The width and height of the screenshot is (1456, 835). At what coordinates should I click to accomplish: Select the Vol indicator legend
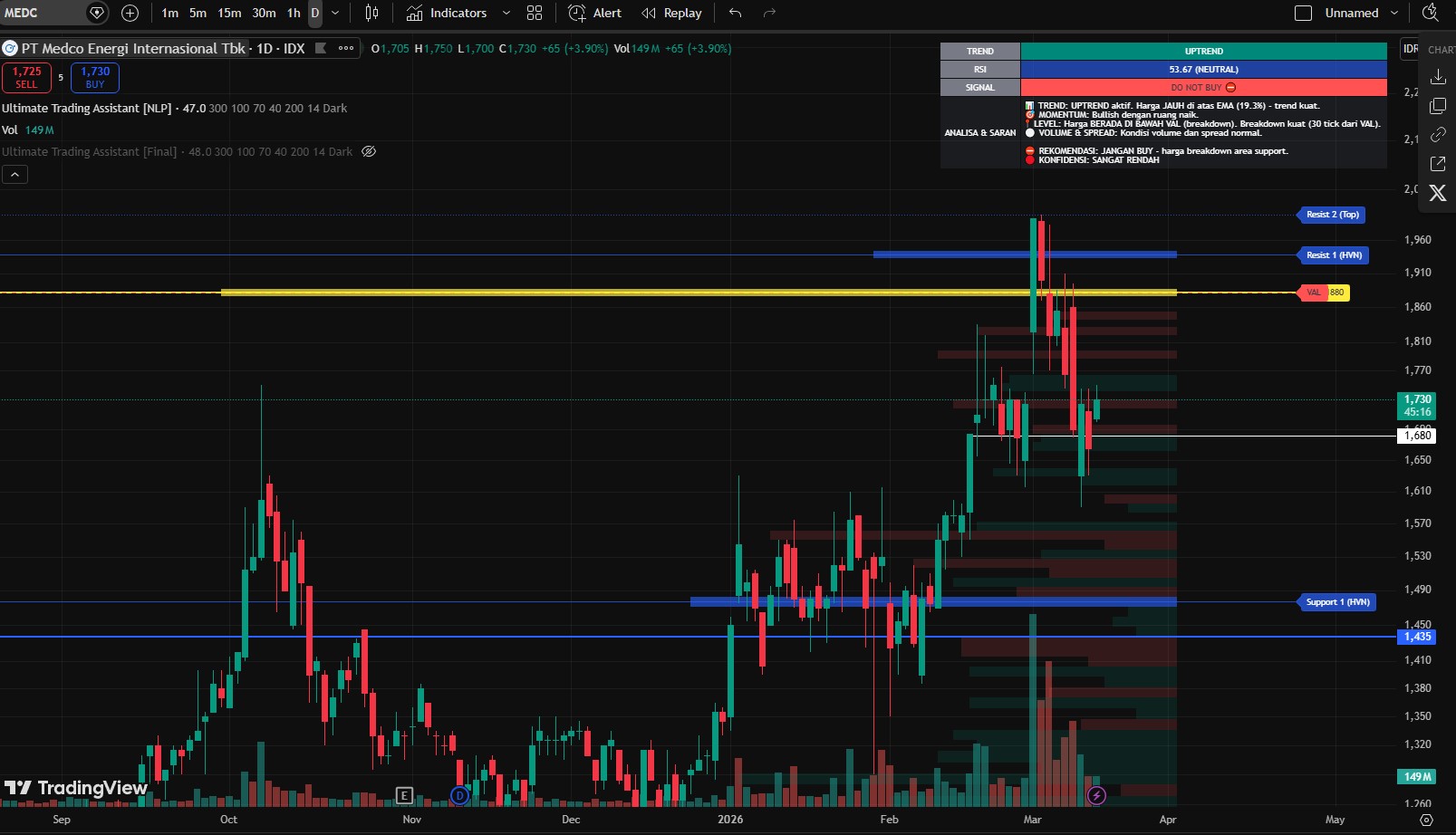tap(10, 130)
